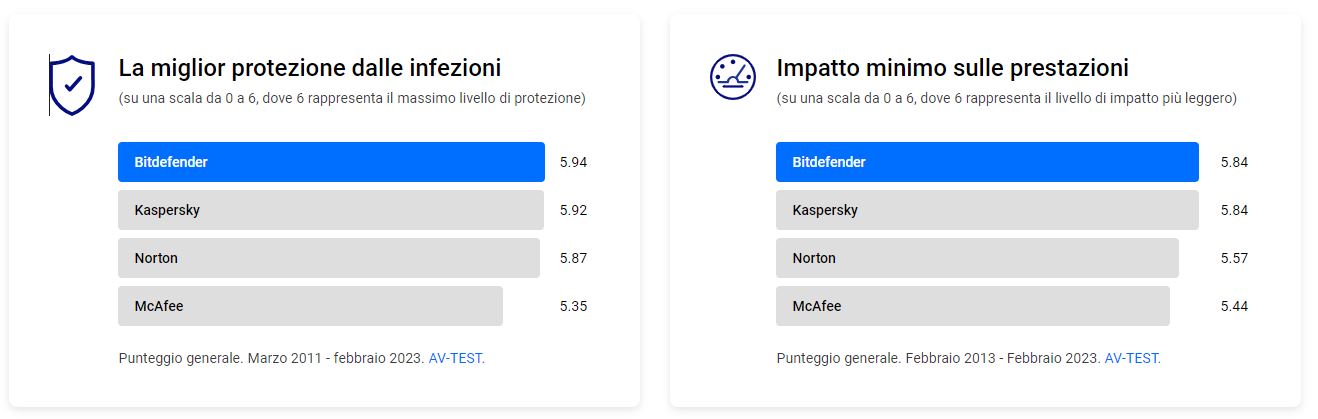The image size is (1318, 419).
Task: Click the McAfee performance score 5.44
Action: pyautogui.click(x=1234, y=306)
